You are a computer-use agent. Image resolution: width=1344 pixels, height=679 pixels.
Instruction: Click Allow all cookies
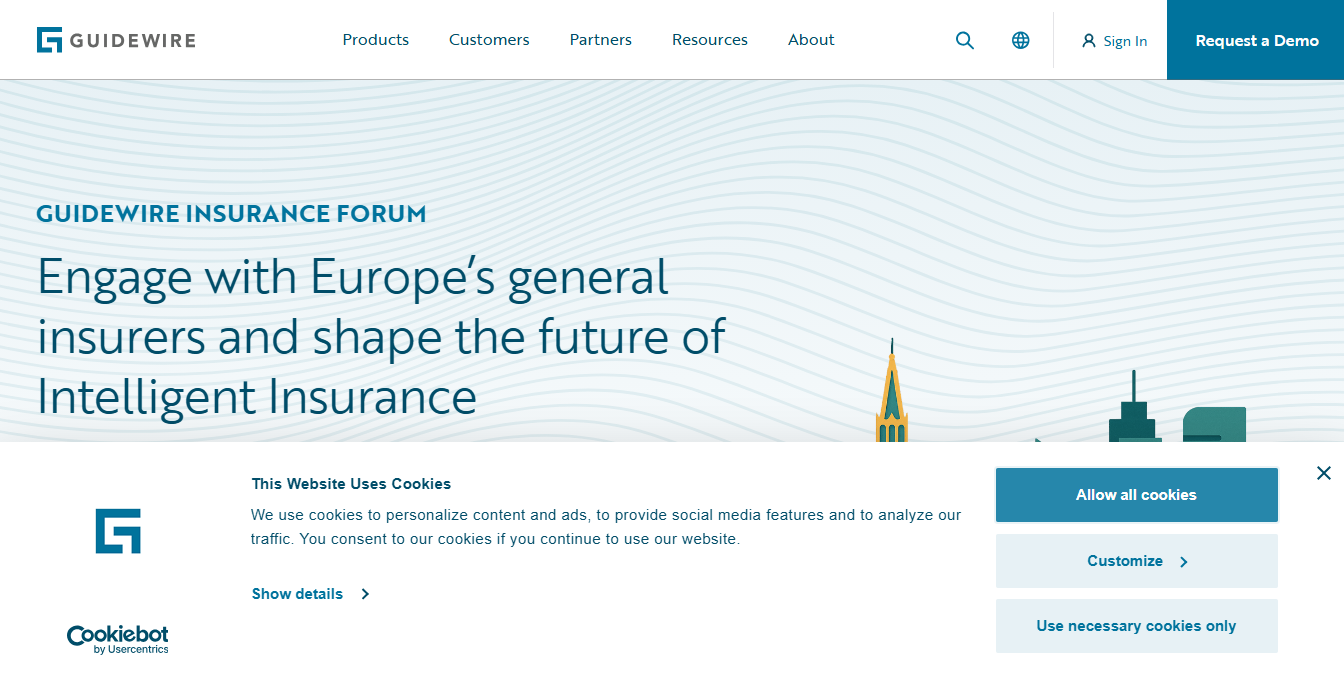click(x=1136, y=495)
